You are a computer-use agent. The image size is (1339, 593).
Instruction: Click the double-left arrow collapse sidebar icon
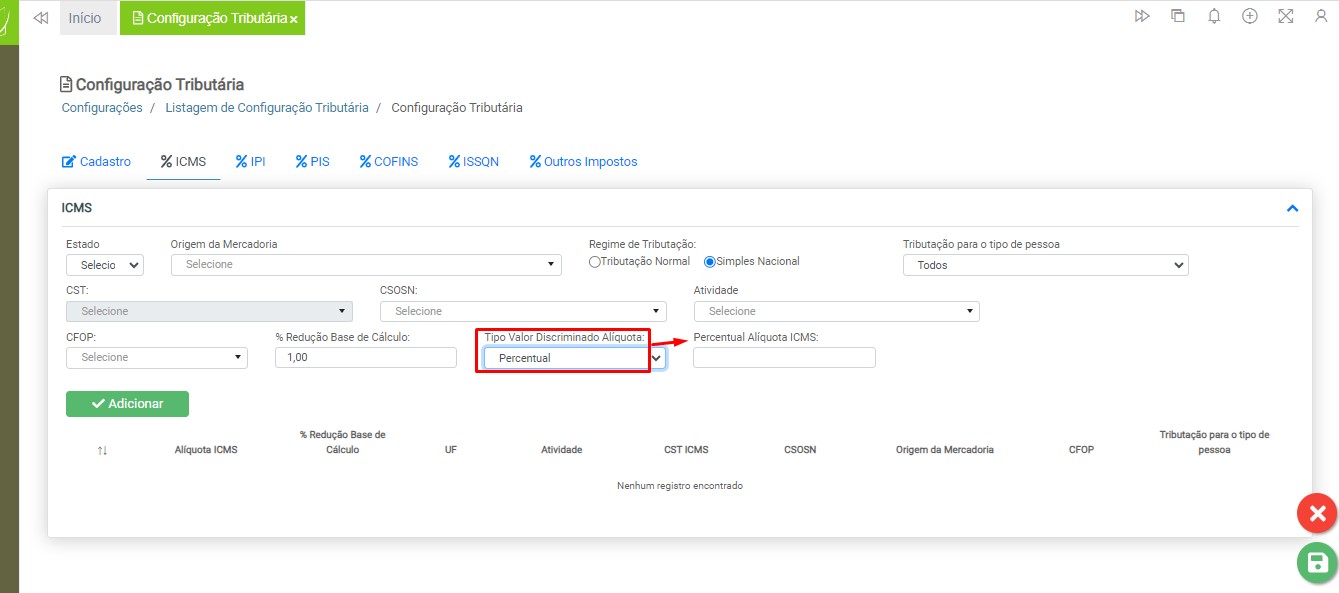coord(41,18)
